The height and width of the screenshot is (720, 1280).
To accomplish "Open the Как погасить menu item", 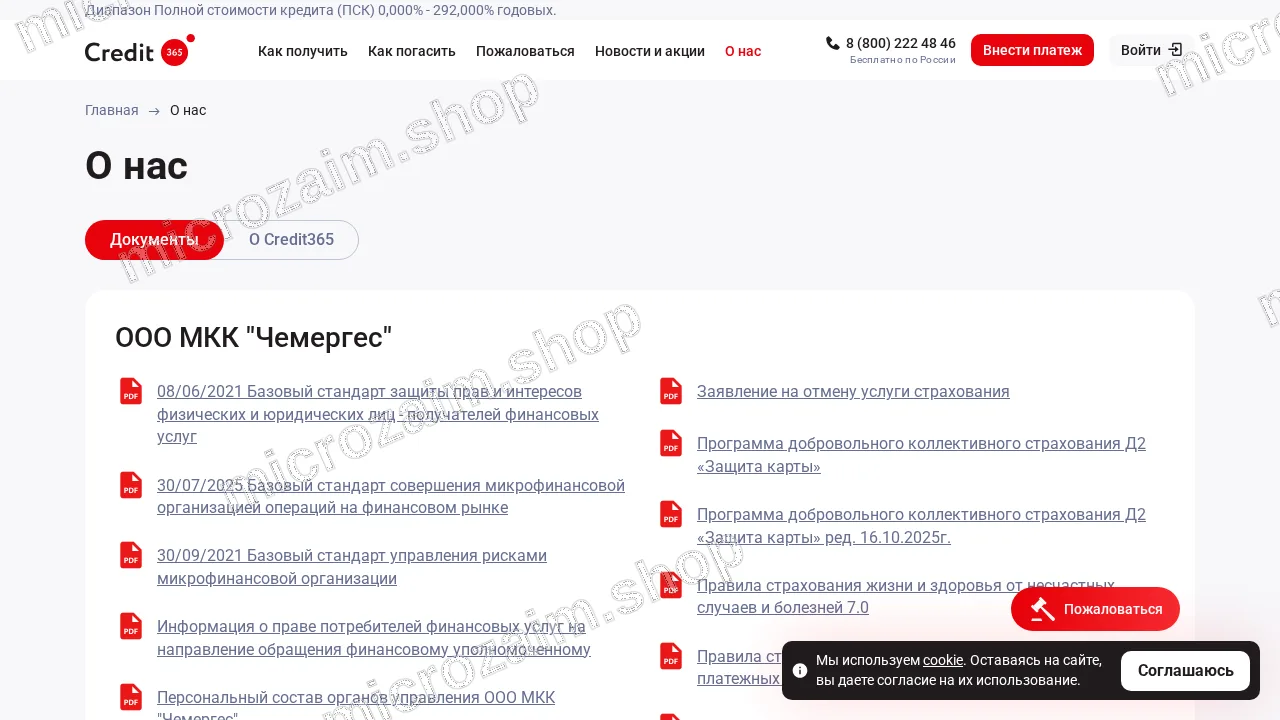I will (412, 51).
